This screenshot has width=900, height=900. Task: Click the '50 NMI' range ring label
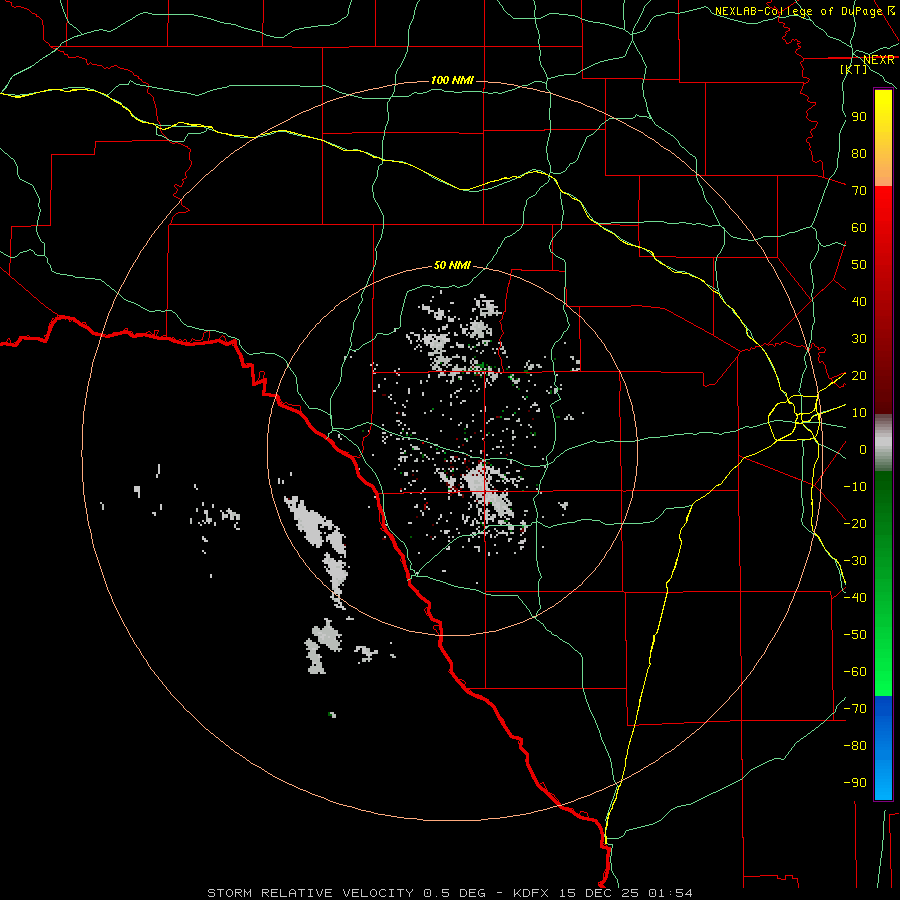452,265
